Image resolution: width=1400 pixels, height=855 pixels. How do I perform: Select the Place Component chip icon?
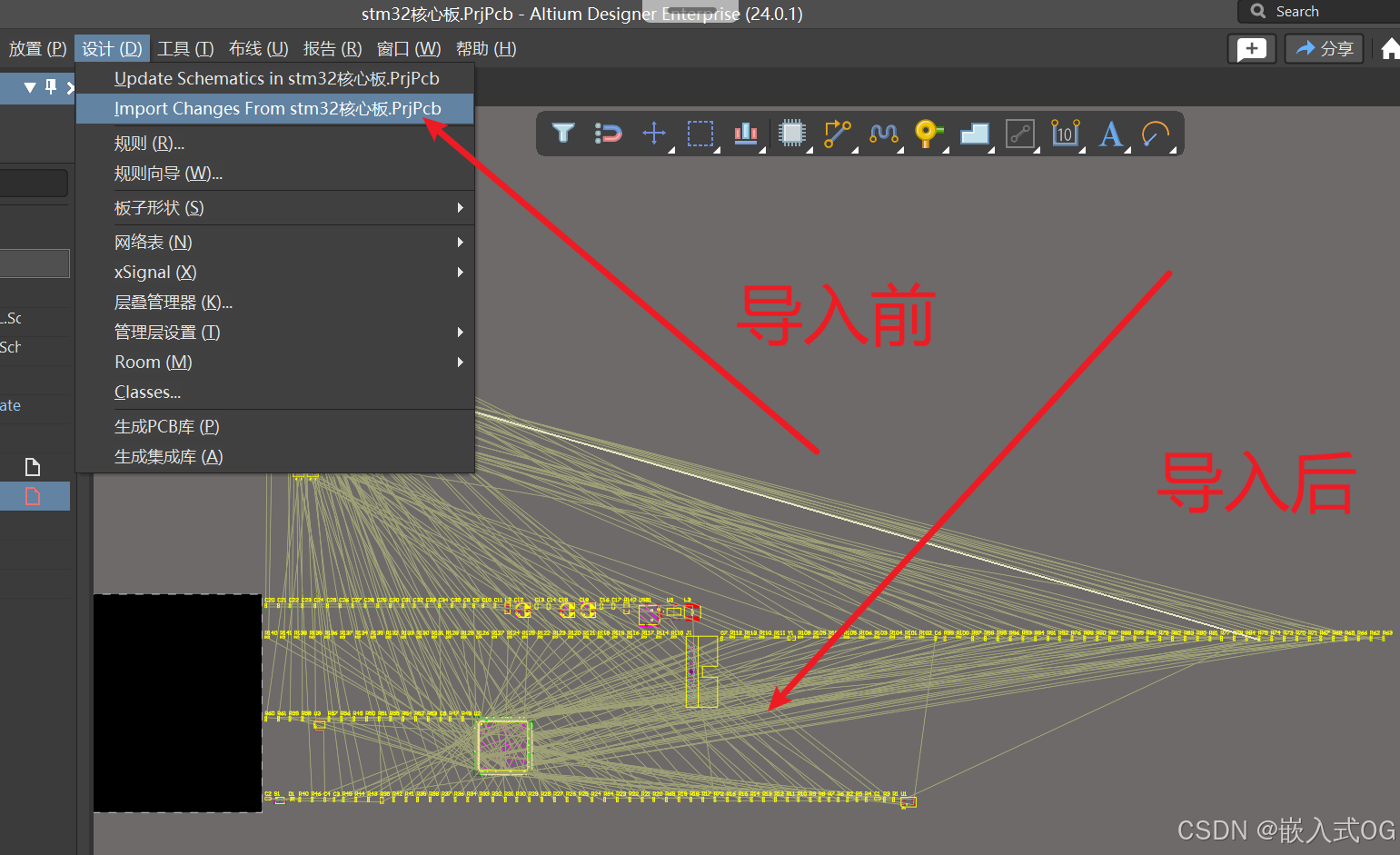(x=792, y=134)
